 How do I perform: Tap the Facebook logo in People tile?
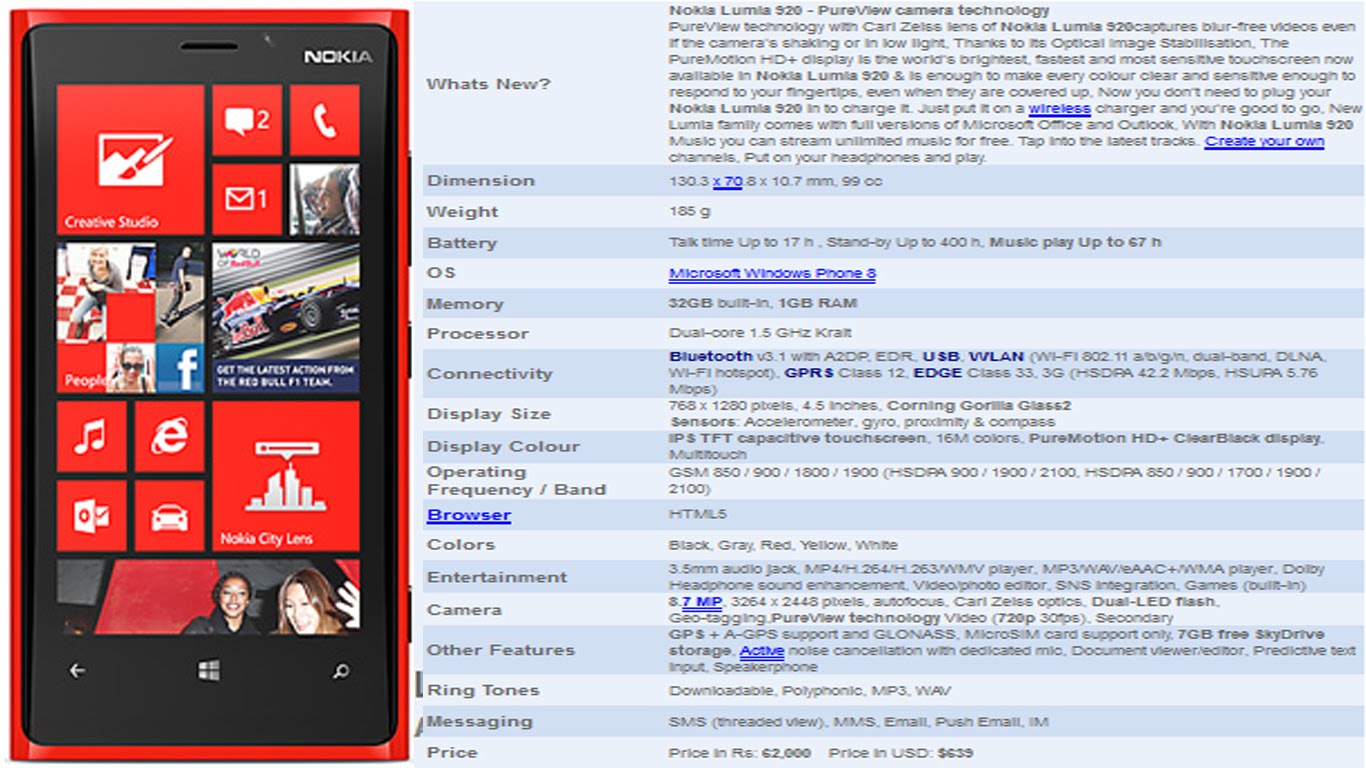(180, 368)
